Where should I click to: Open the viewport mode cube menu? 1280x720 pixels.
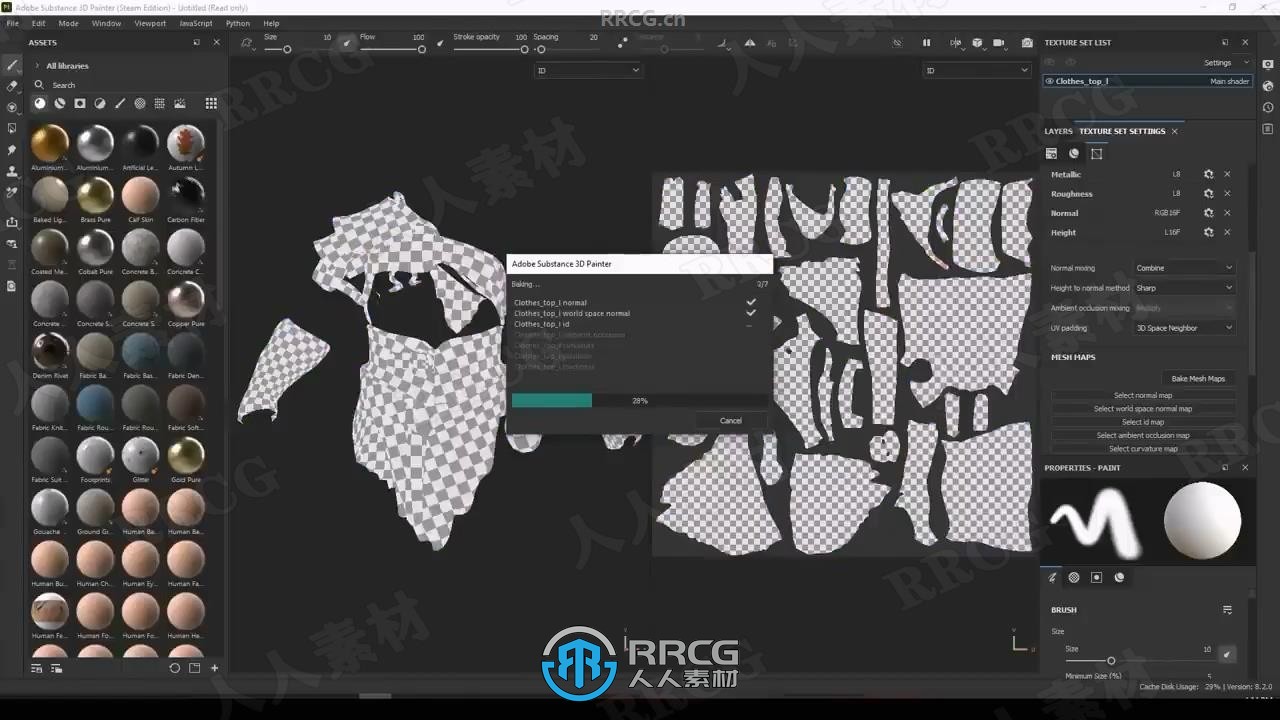(977, 43)
